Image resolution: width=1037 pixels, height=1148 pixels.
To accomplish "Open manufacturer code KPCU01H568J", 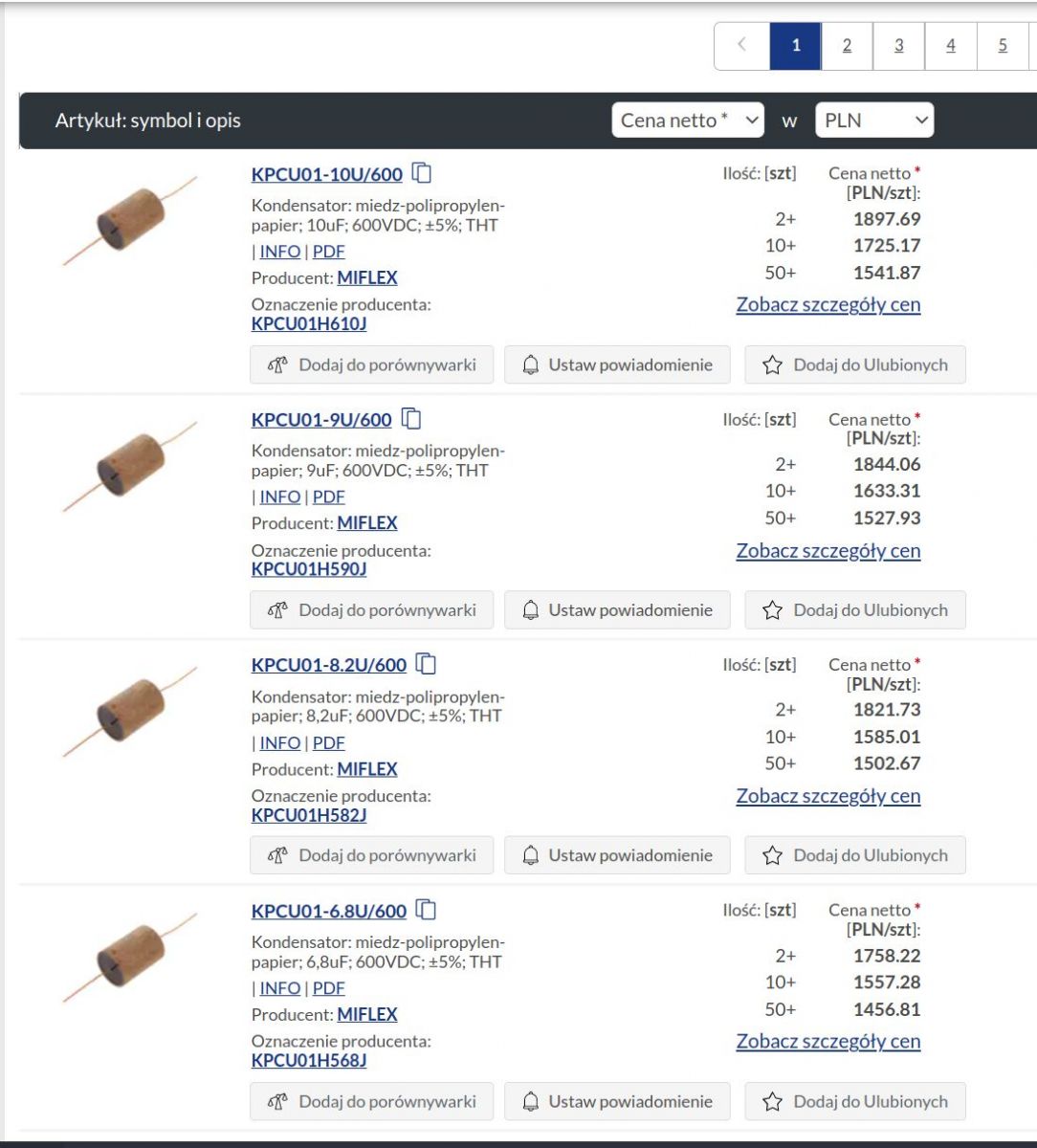I will (309, 1061).
